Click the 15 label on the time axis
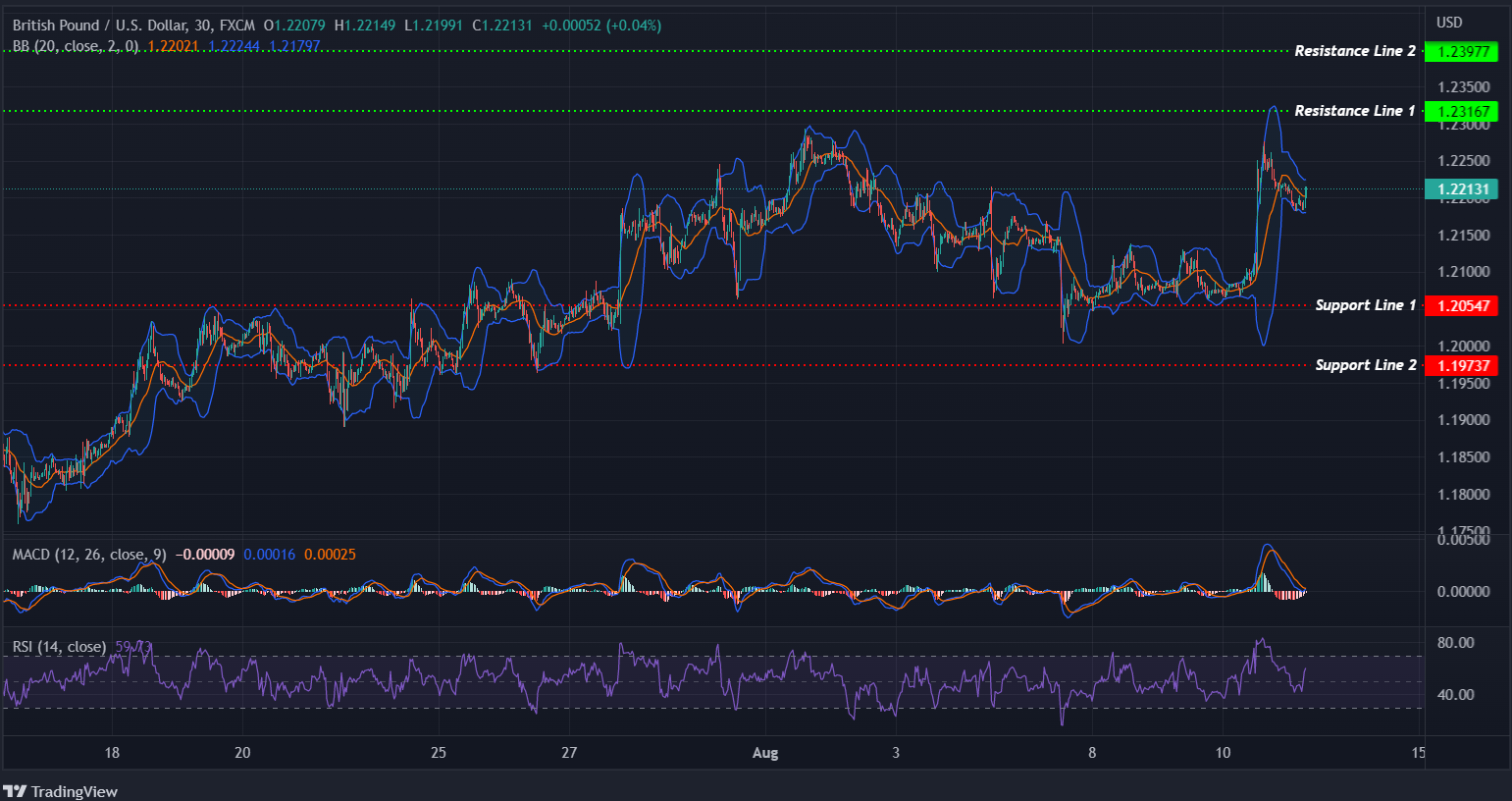Screen dimensions: 1512x801 click(x=1417, y=753)
